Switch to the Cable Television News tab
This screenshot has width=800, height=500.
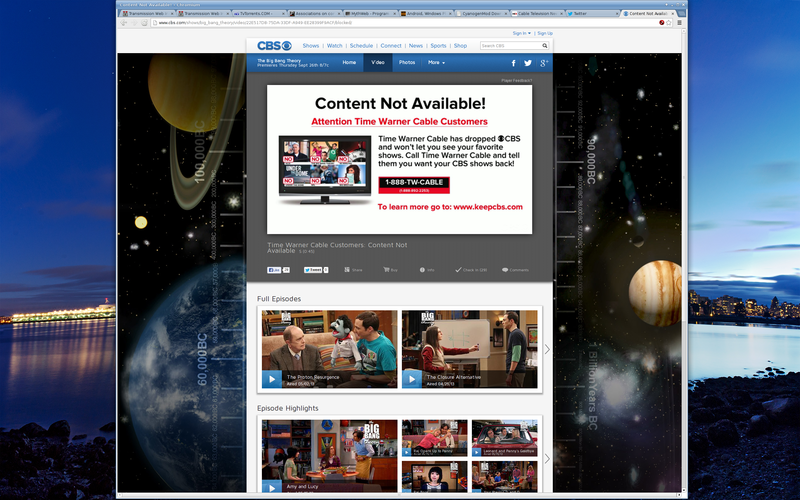tap(537, 14)
